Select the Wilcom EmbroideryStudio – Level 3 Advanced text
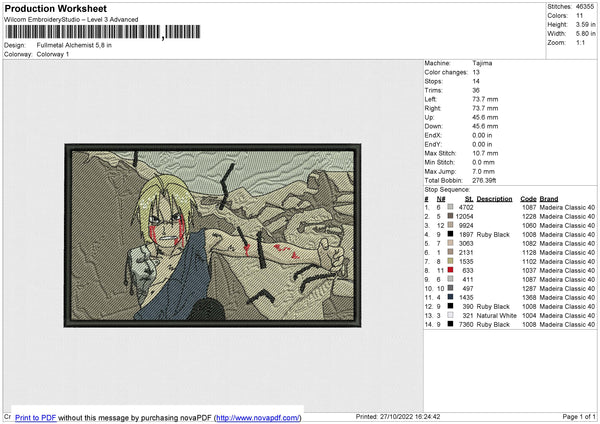 click(71, 19)
